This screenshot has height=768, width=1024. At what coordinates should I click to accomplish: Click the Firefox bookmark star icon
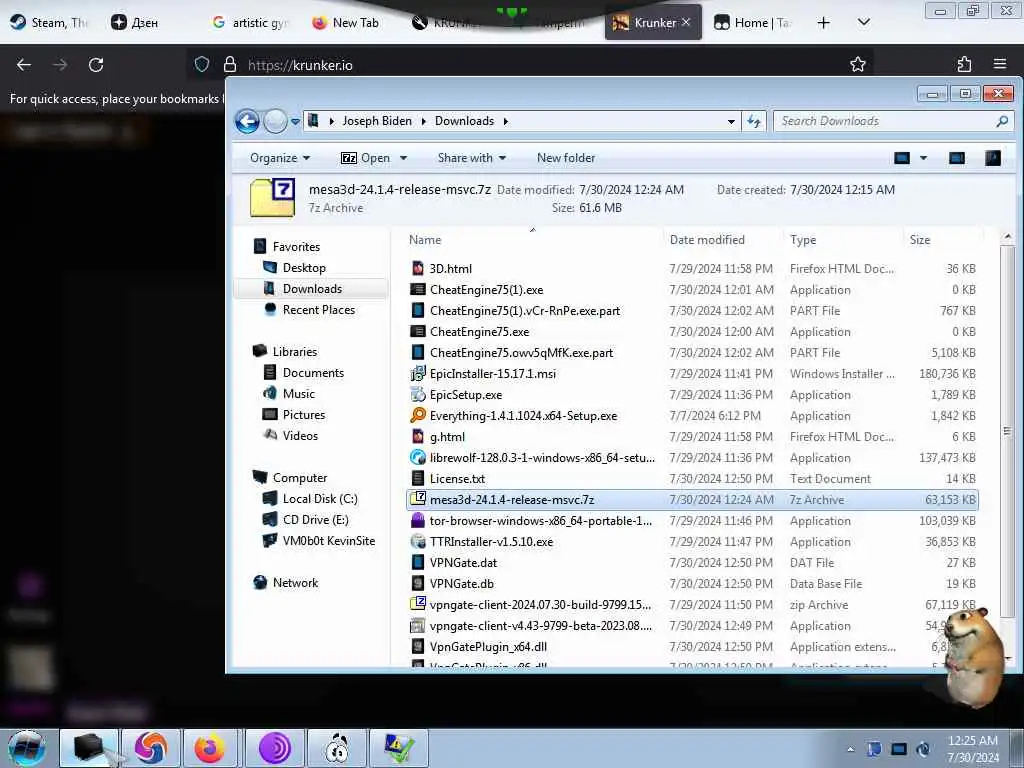(x=858, y=64)
